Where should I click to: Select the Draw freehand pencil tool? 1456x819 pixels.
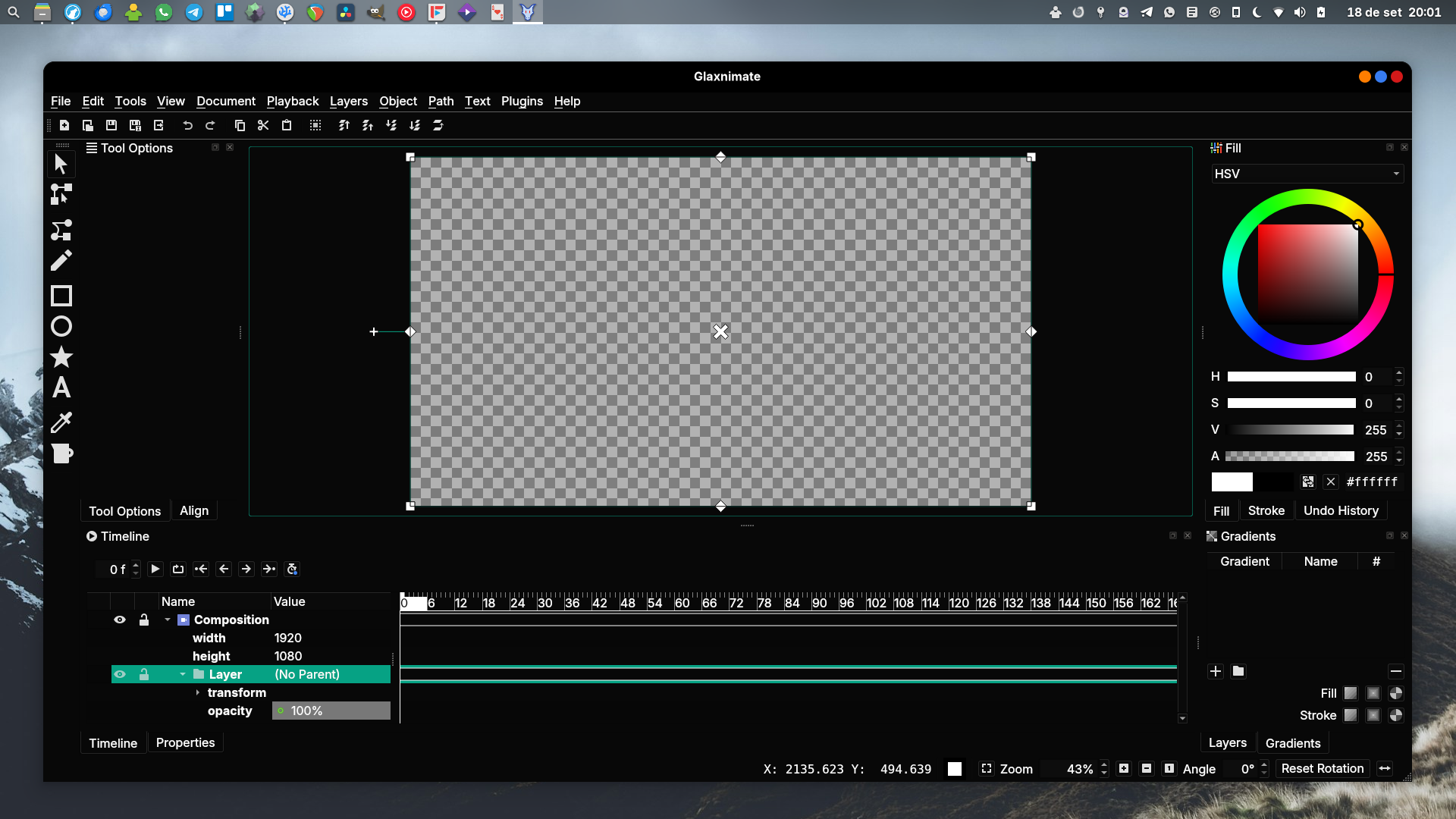coord(61,261)
